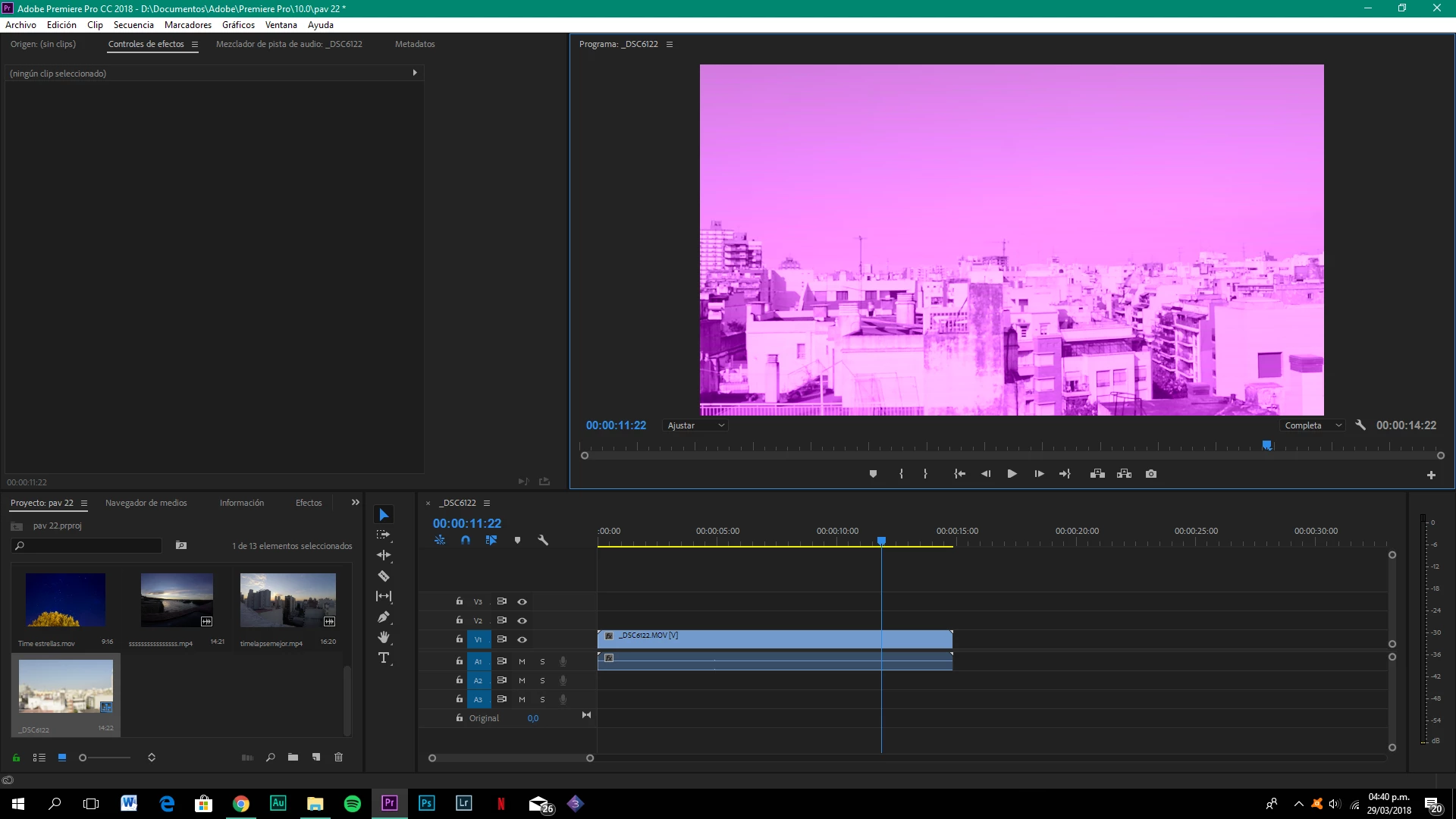Toggle lock on video track V3
This screenshot has height=819, width=1456.
[459, 601]
